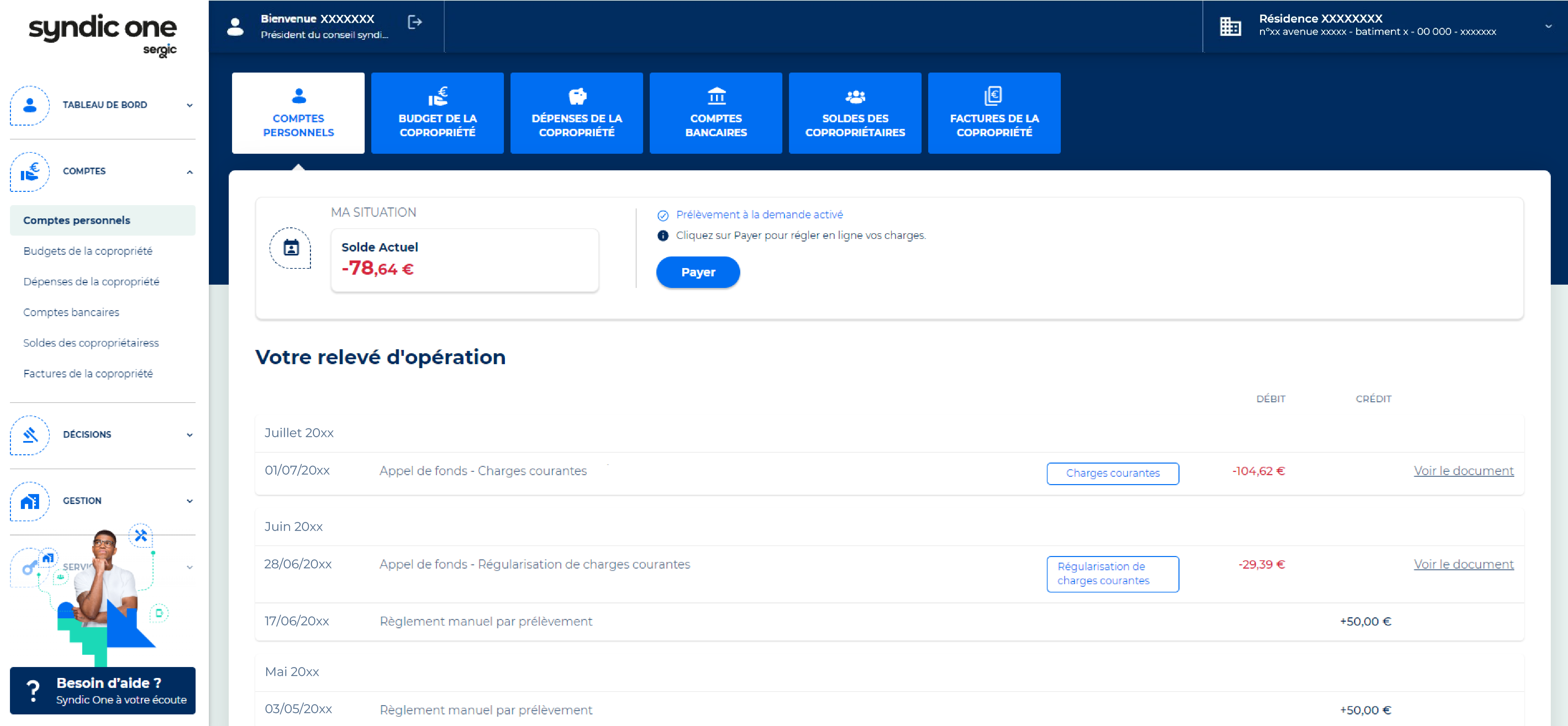Click the Résidence XXXXXXXX header text
Screen dimensions: 1568x726
(1320, 19)
